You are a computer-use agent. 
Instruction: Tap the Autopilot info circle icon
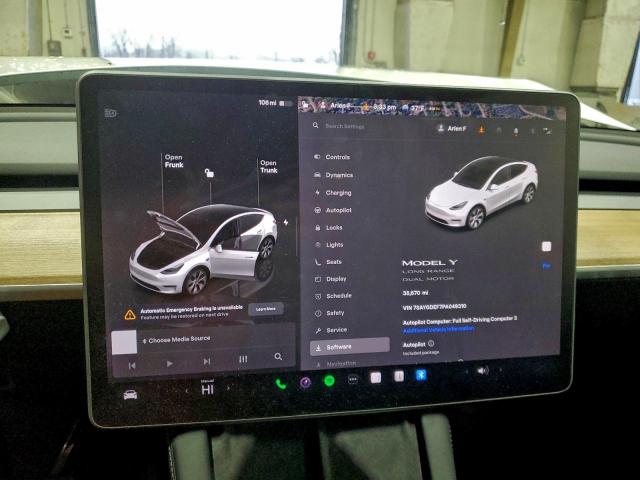coord(431,344)
